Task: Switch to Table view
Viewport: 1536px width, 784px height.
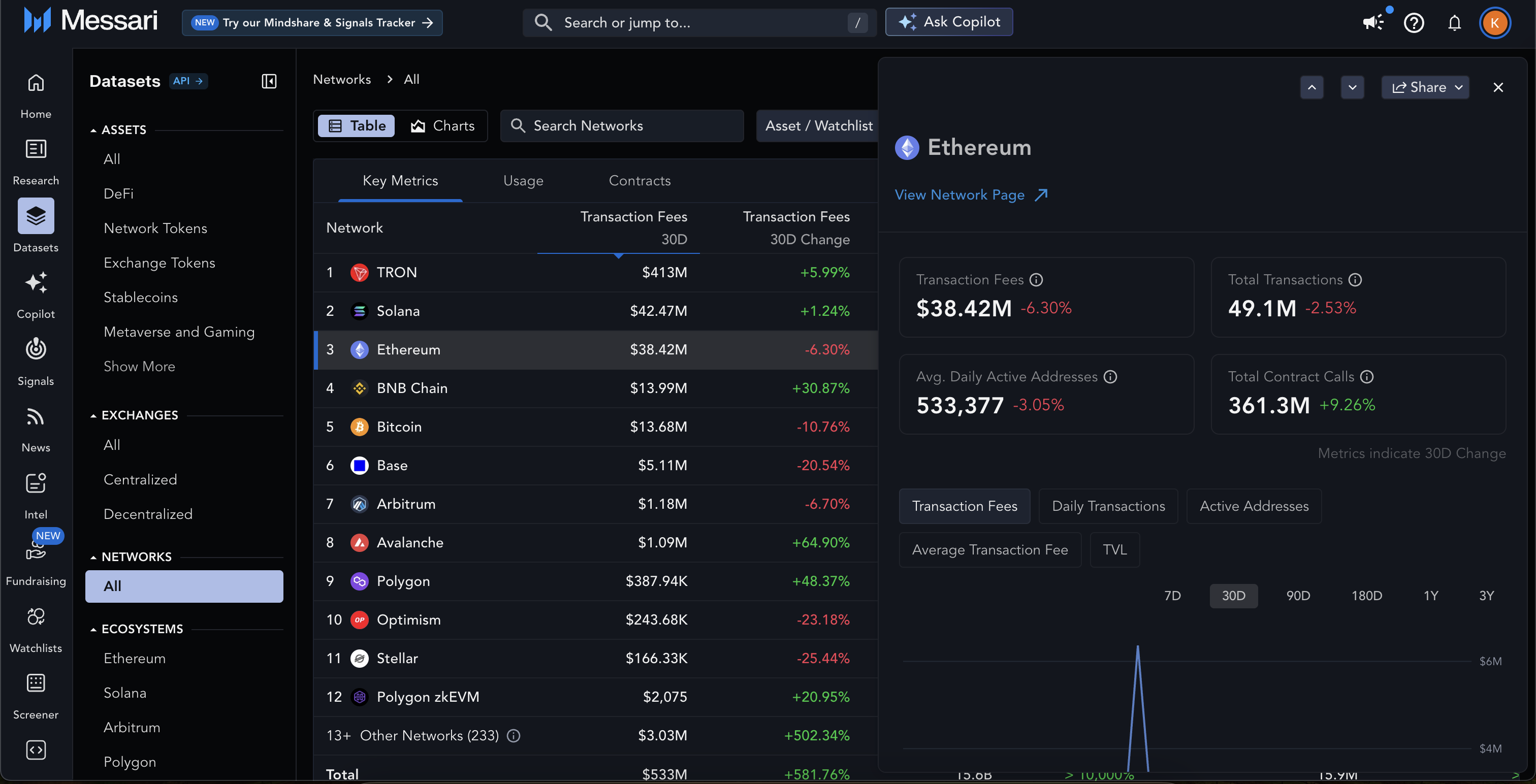Action: point(356,126)
